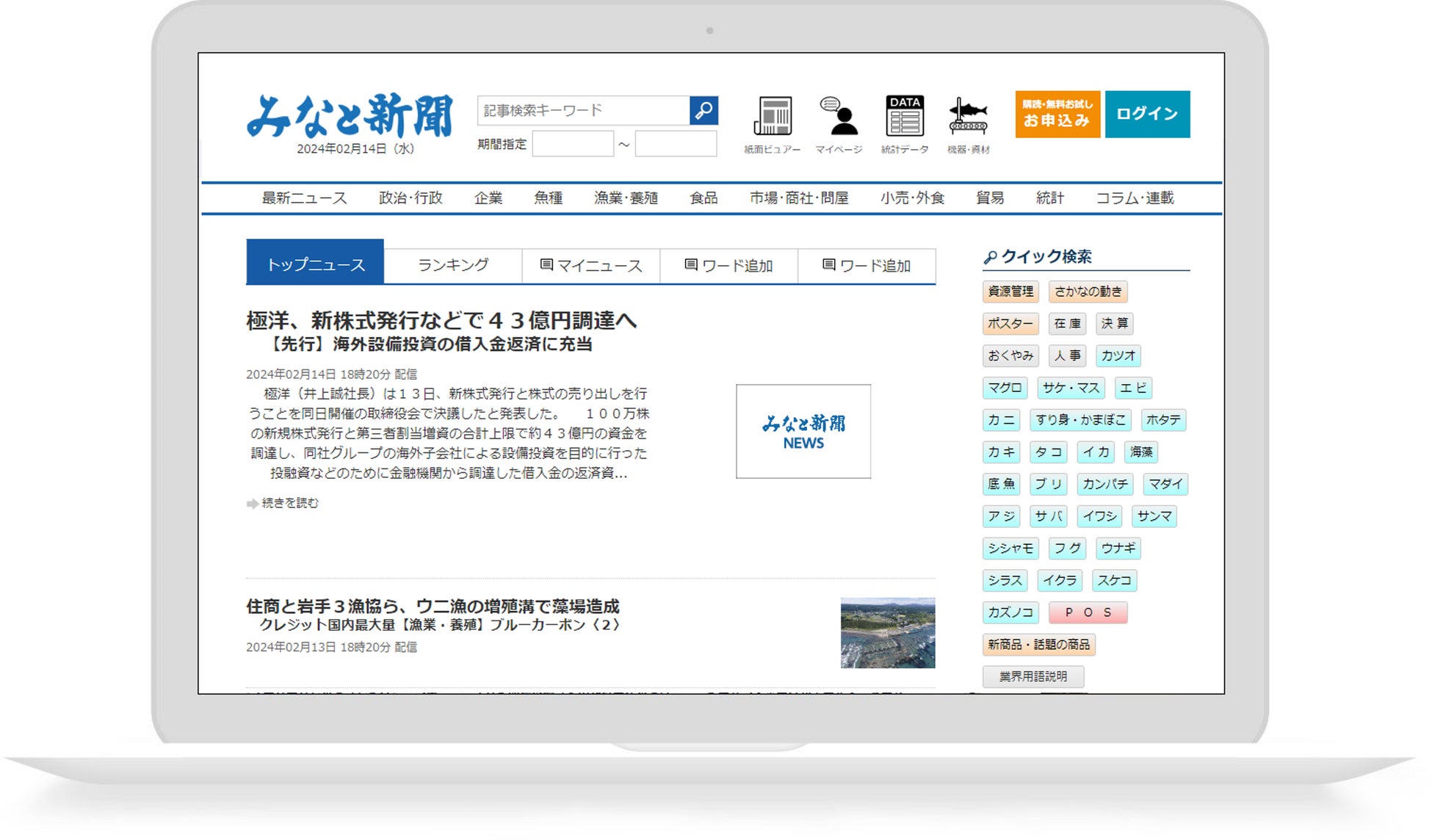Open the 統計データ DATA icon
The height and width of the screenshot is (840, 1432).
click(x=904, y=117)
